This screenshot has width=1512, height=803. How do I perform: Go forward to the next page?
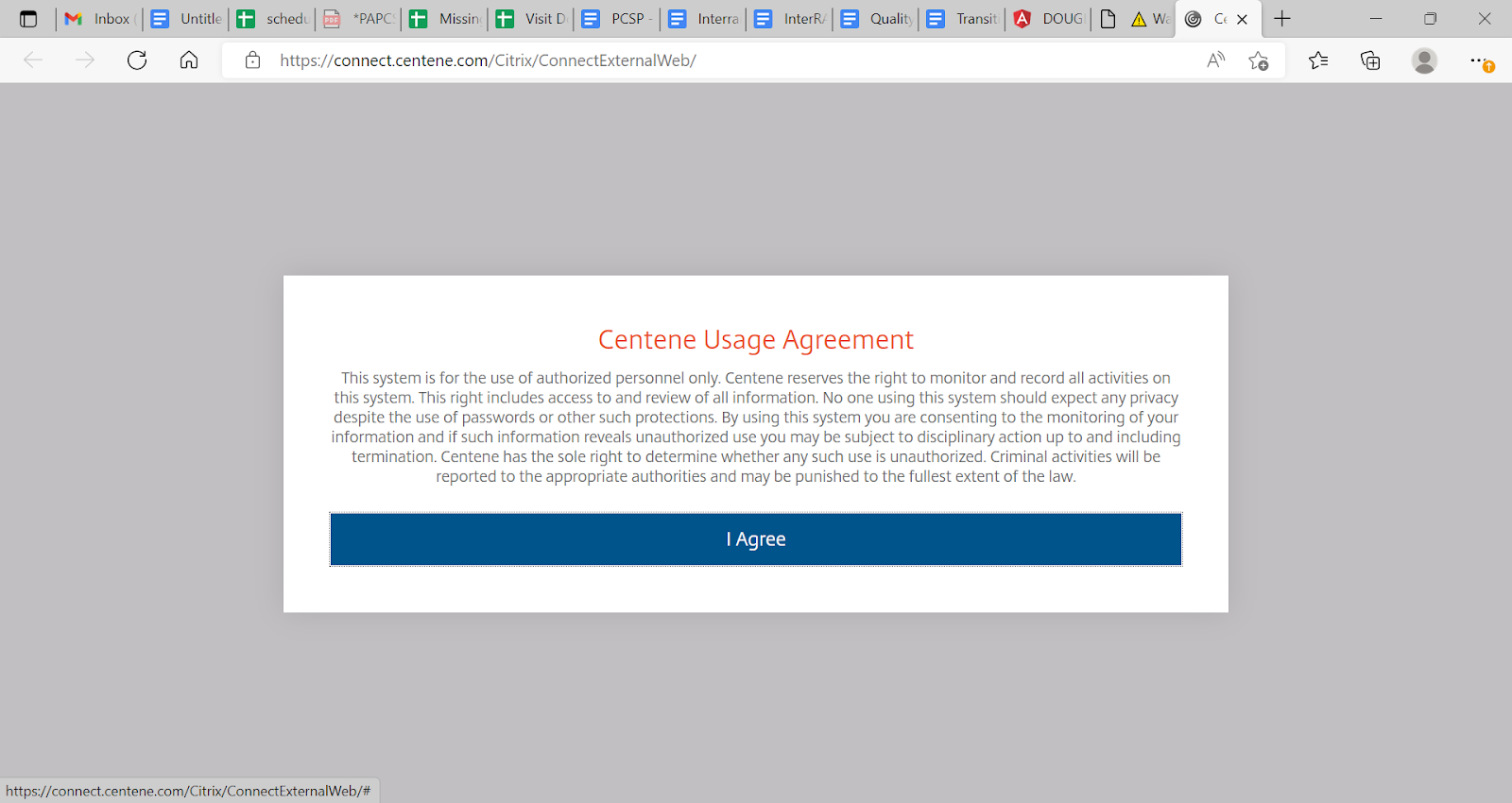click(85, 60)
